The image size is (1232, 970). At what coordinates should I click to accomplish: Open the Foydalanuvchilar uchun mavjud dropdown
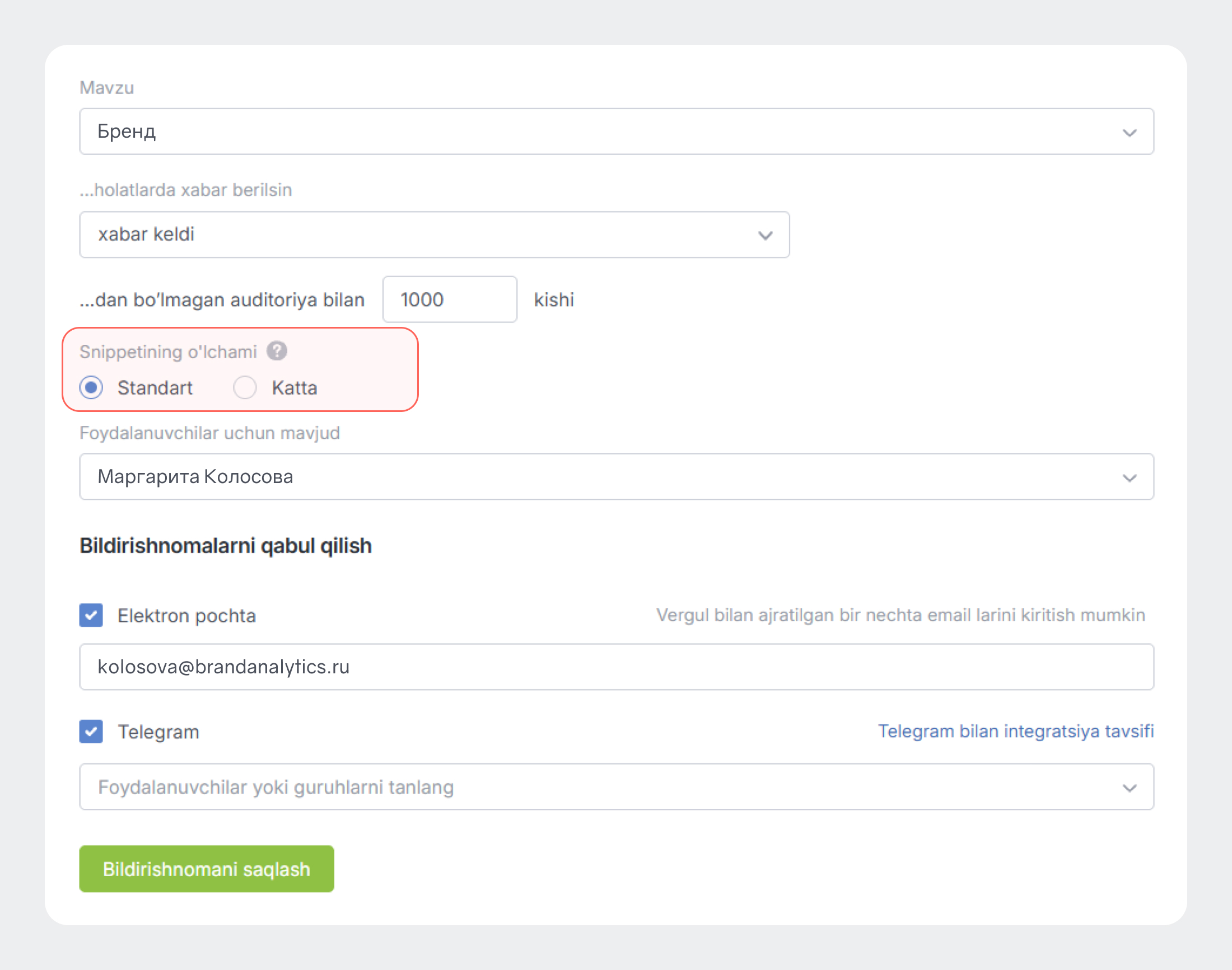[x=616, y=476]
